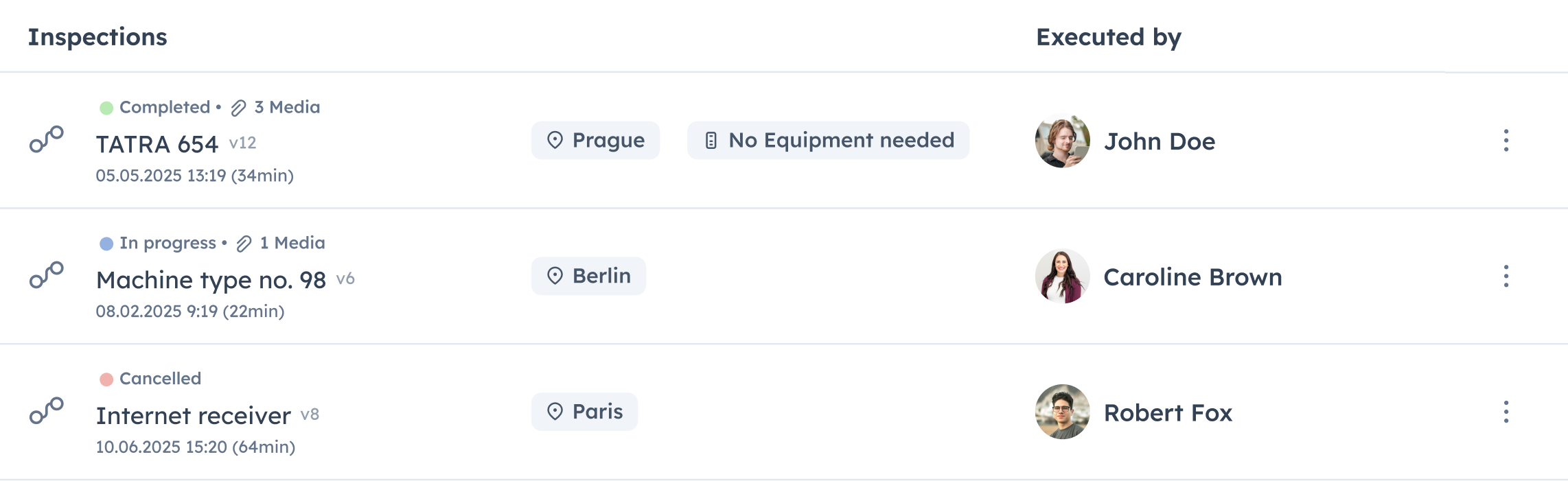Click the workflow icon beside Machine type no. 98
Image resolution: width=1568 pixels, height=481 pixels.
click(x=47, y=275)
